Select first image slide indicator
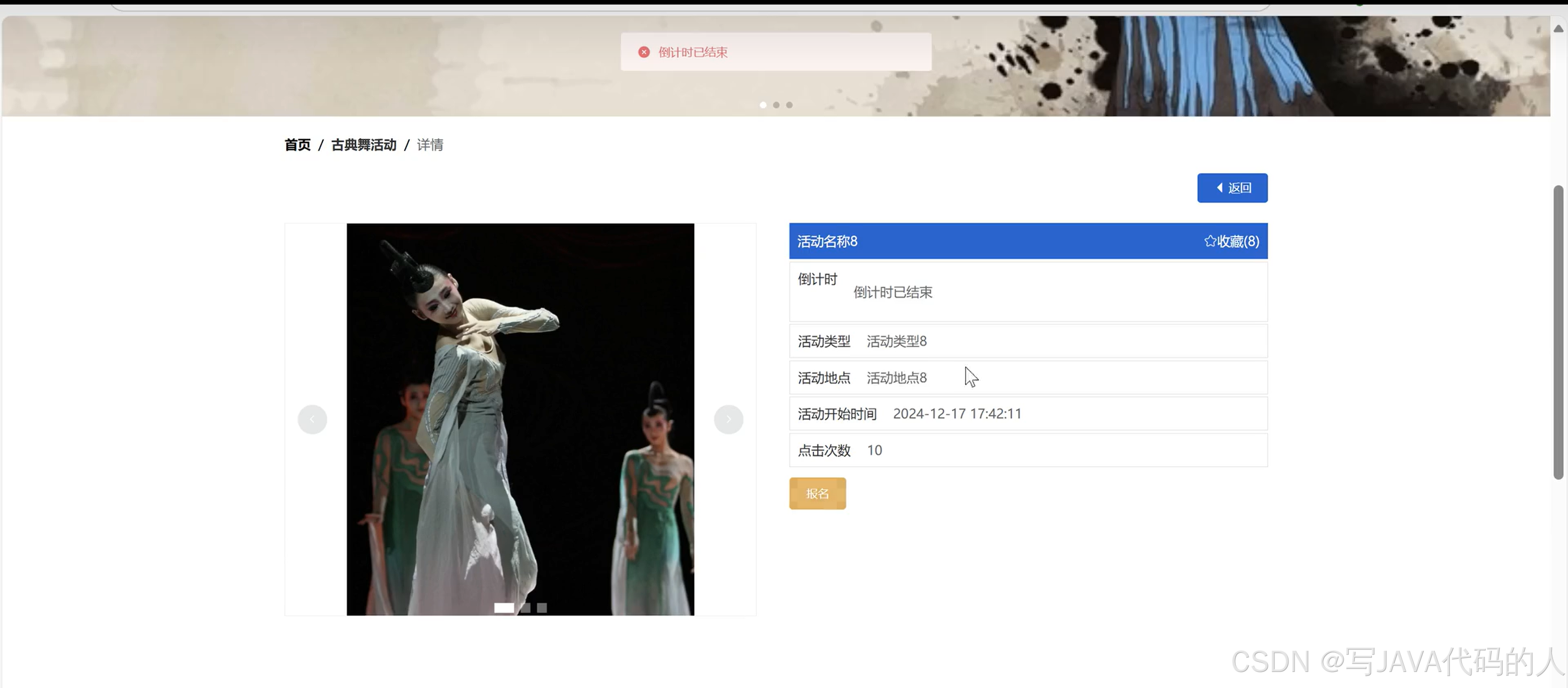 tap(503, 607)
